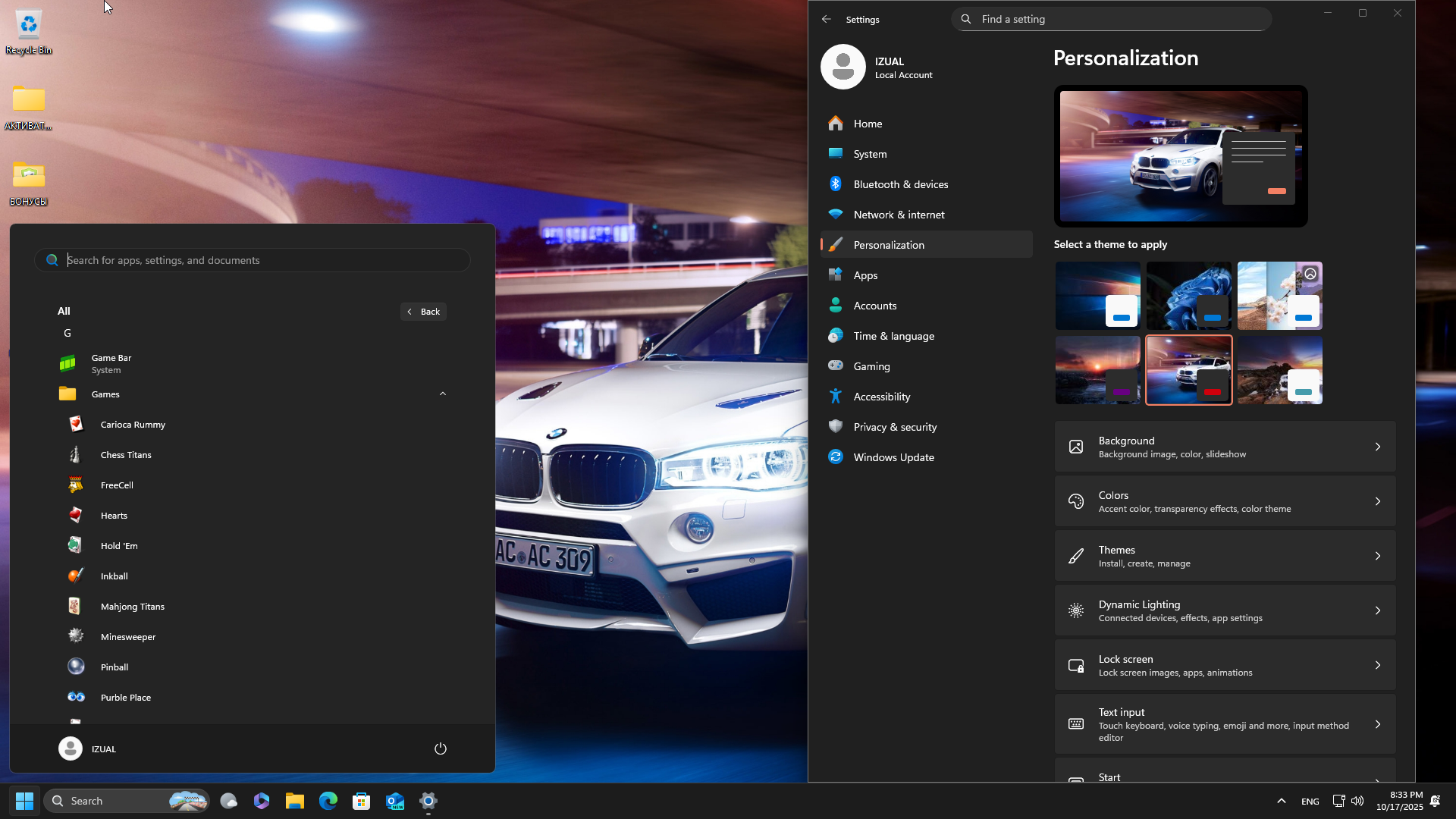1456x819 pixels.
Task: Click Back button in Start menu
Action: click(x=423, y=312)
